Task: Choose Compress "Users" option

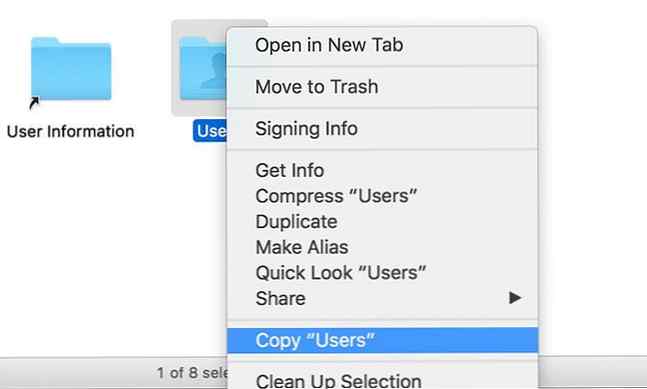Action: 382,196
